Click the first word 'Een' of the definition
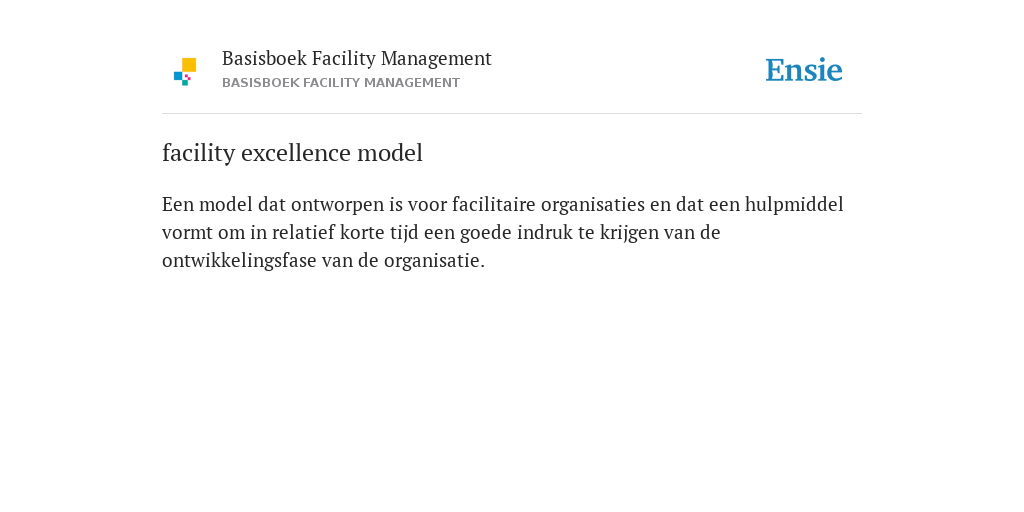The height and width of the screenshot is (512, 1024). 178,204
